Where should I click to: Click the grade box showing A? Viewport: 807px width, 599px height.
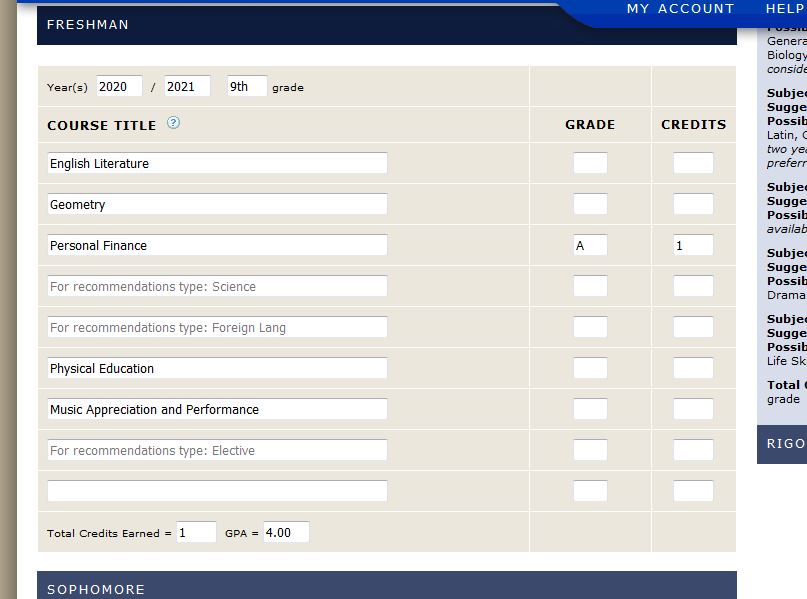(590, 244)
